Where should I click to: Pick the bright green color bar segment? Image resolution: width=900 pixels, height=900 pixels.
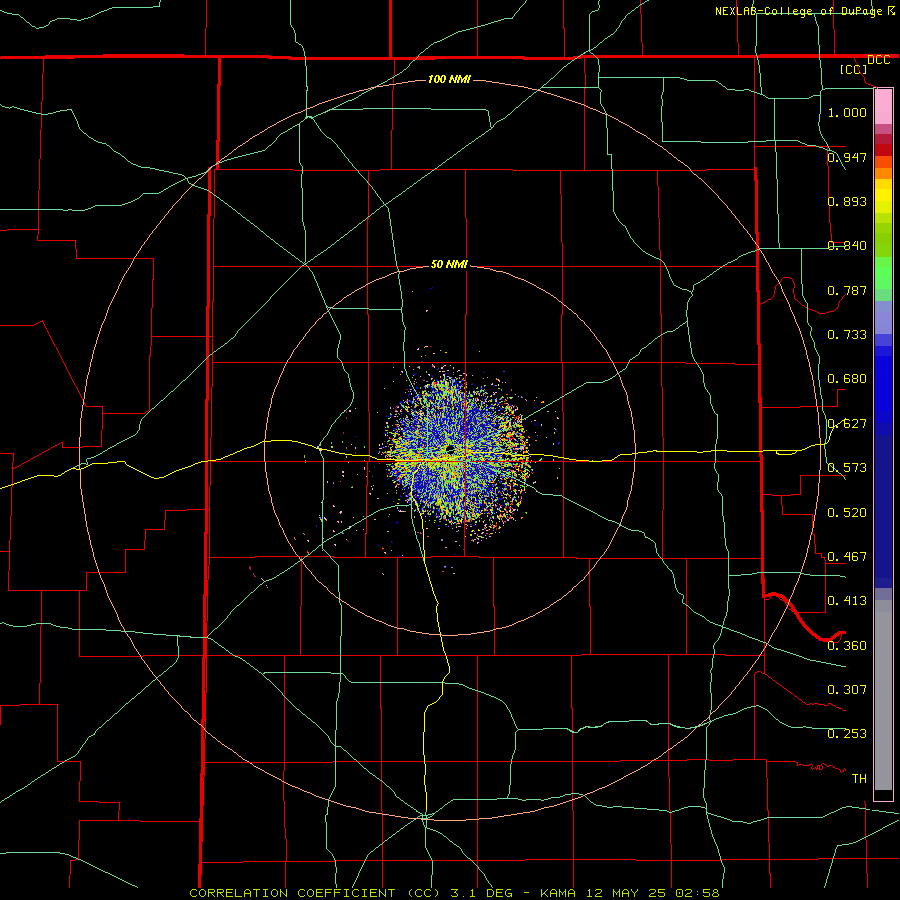click(x=883, y=273)
